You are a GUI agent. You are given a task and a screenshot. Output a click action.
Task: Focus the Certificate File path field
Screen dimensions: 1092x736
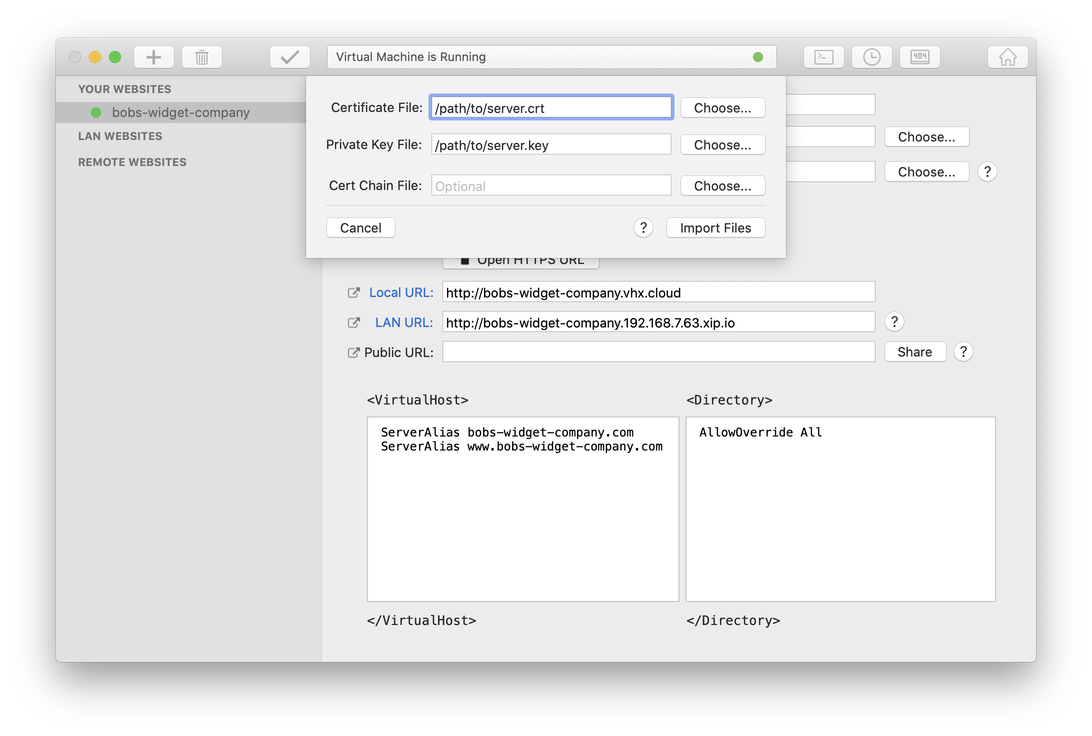point(551,108)
